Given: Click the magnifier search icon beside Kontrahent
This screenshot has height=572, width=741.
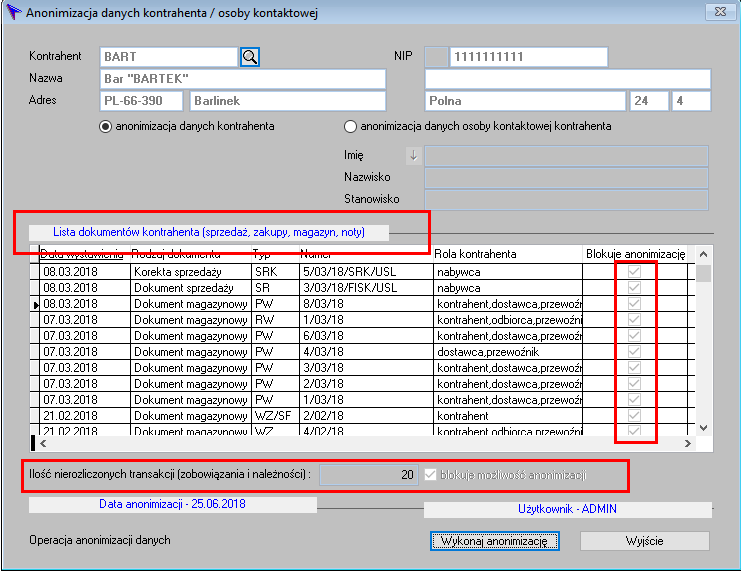Looking at the screenshot, I should 250,57.
